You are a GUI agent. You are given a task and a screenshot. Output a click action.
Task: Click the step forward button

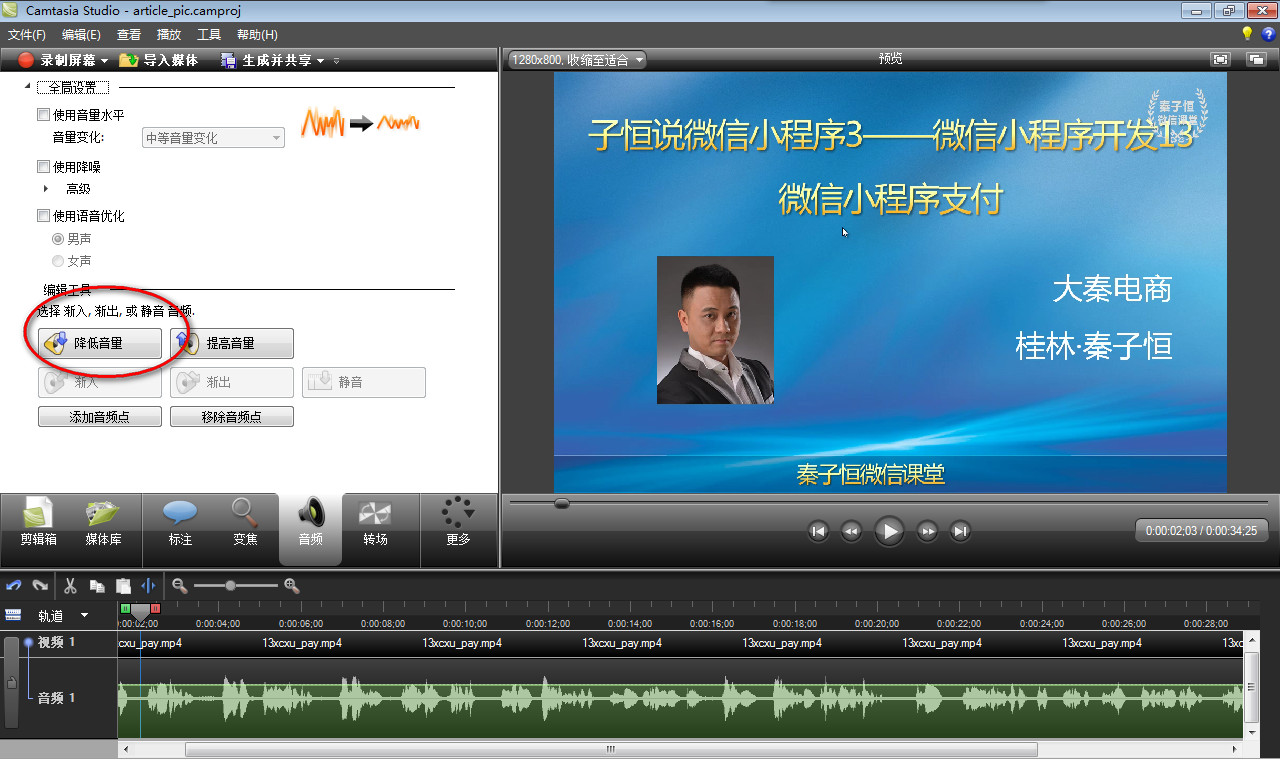pyautogui.click(x=927, y=531)
